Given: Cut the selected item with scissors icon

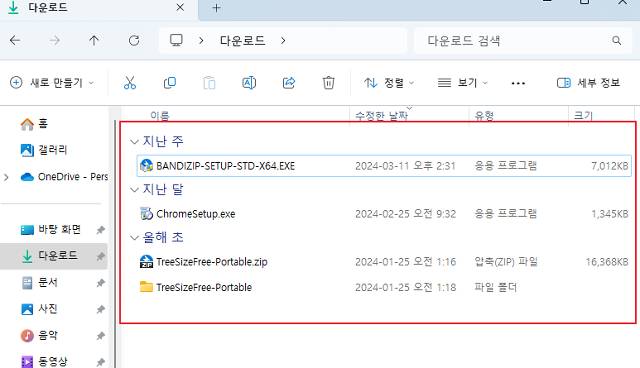Looking at the screenshot, I should click(130, 83).
